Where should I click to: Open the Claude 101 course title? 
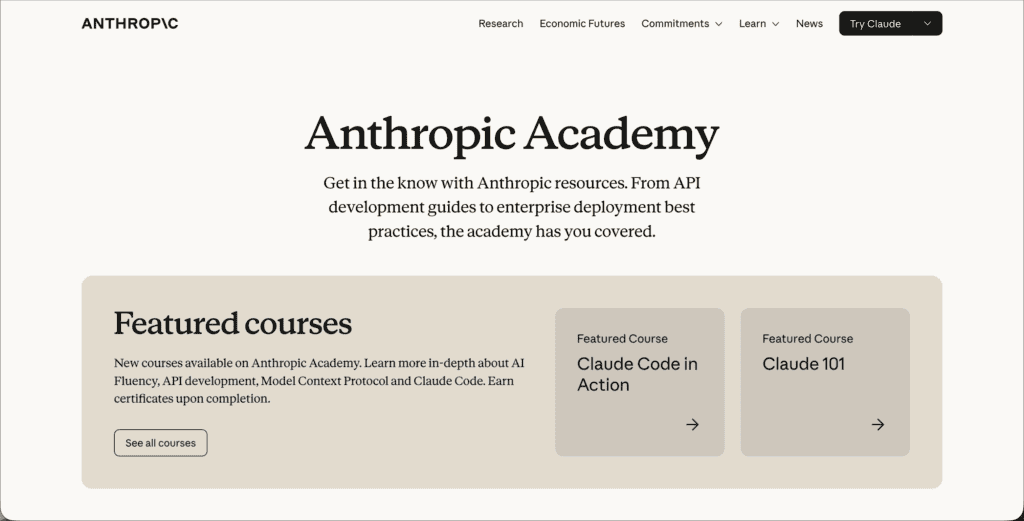point(803,364)
